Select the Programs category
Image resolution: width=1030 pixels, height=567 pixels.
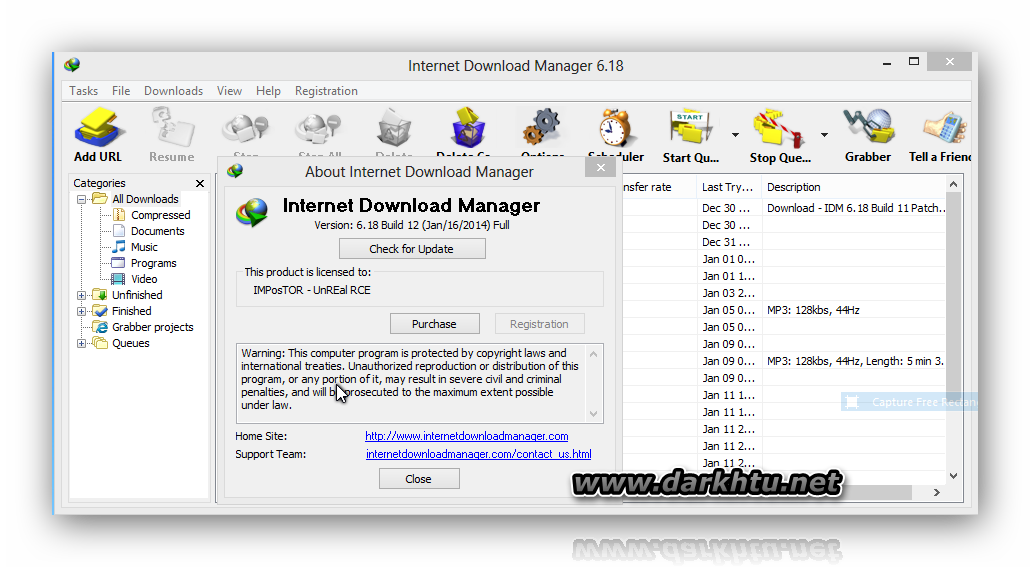tap(153, 263)
